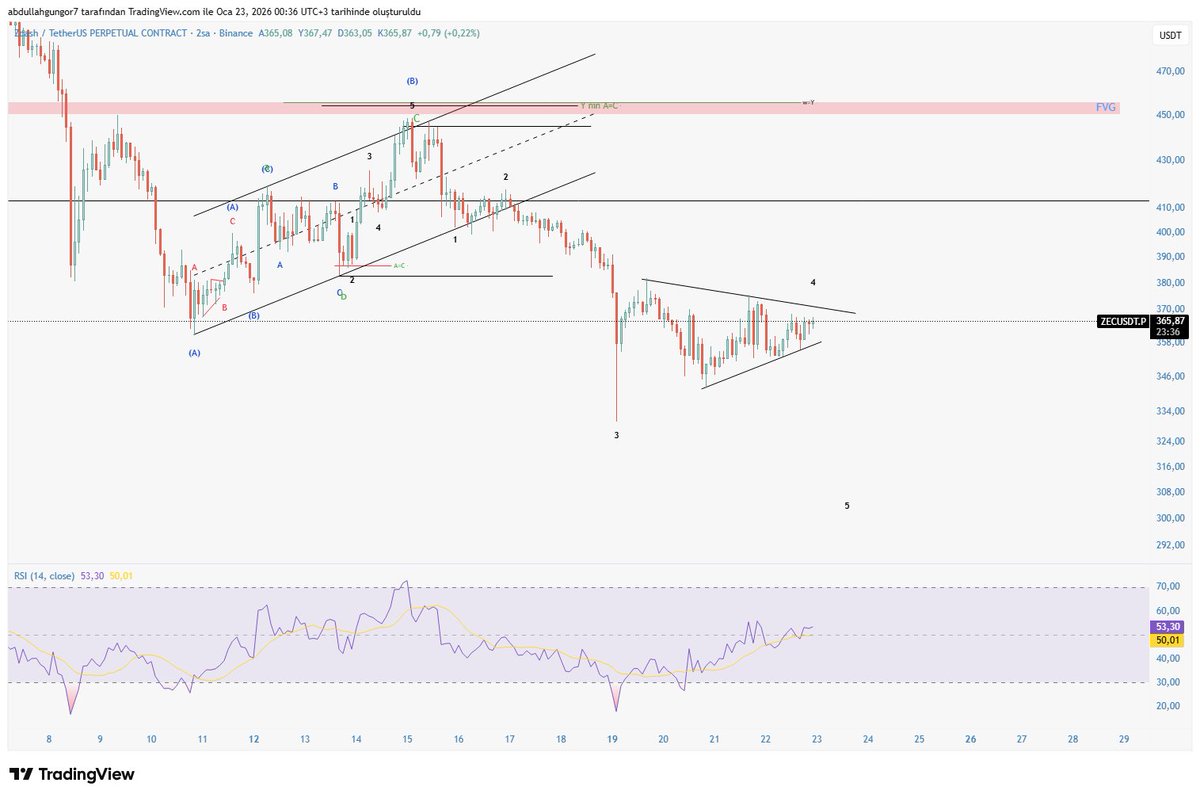Select the FVG label on the right
The height and width of the screenshot is (798, 1200).
pos(1105,106)
